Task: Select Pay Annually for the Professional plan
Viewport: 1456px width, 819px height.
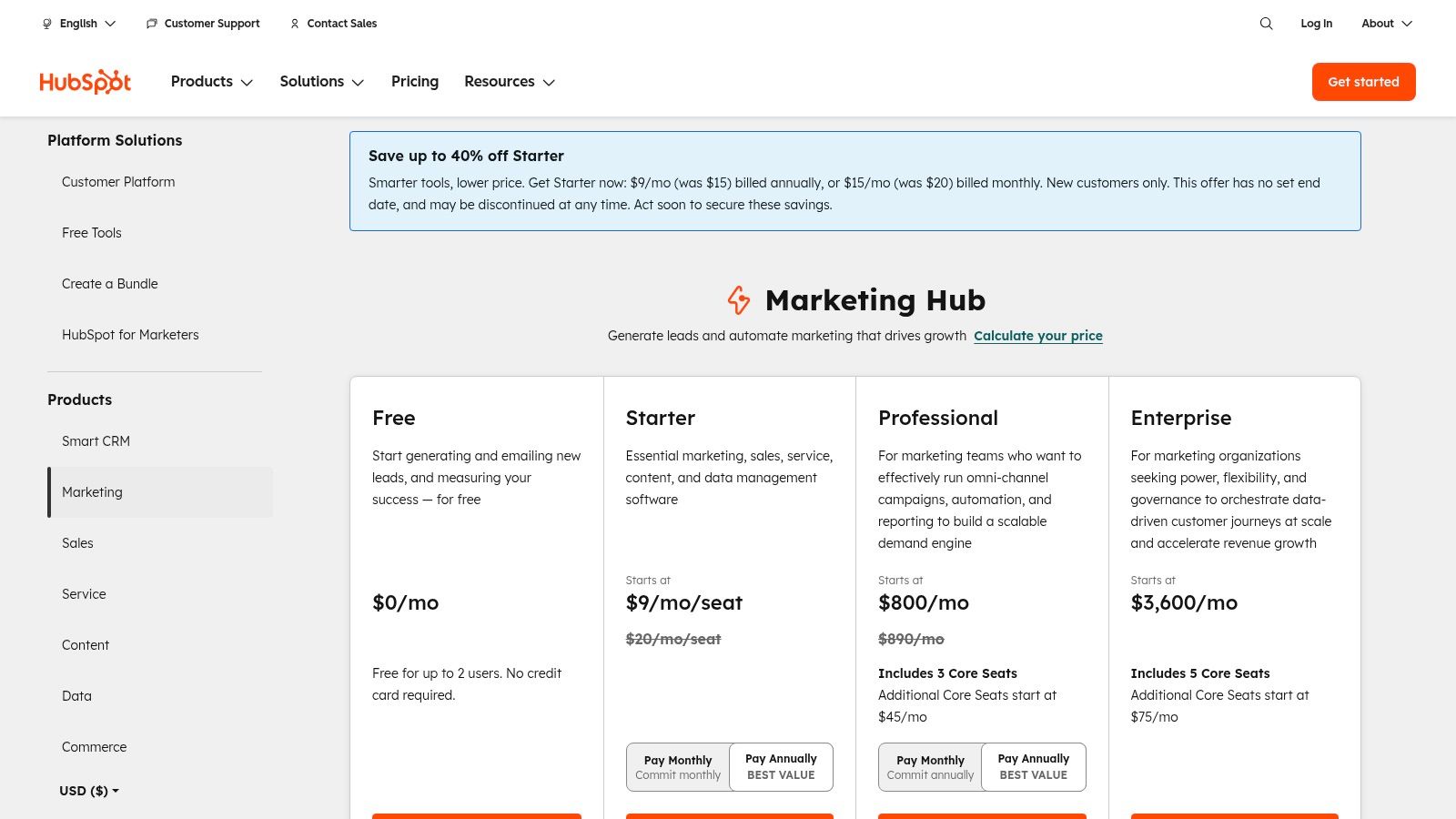Action: click(x=1033, y=766)
